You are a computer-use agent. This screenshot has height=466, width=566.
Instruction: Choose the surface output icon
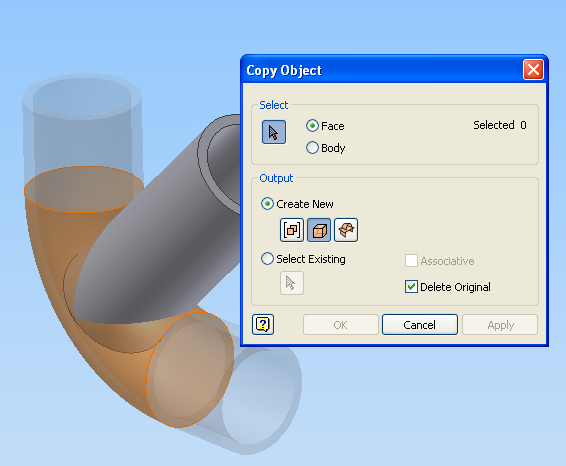(346, 230)
